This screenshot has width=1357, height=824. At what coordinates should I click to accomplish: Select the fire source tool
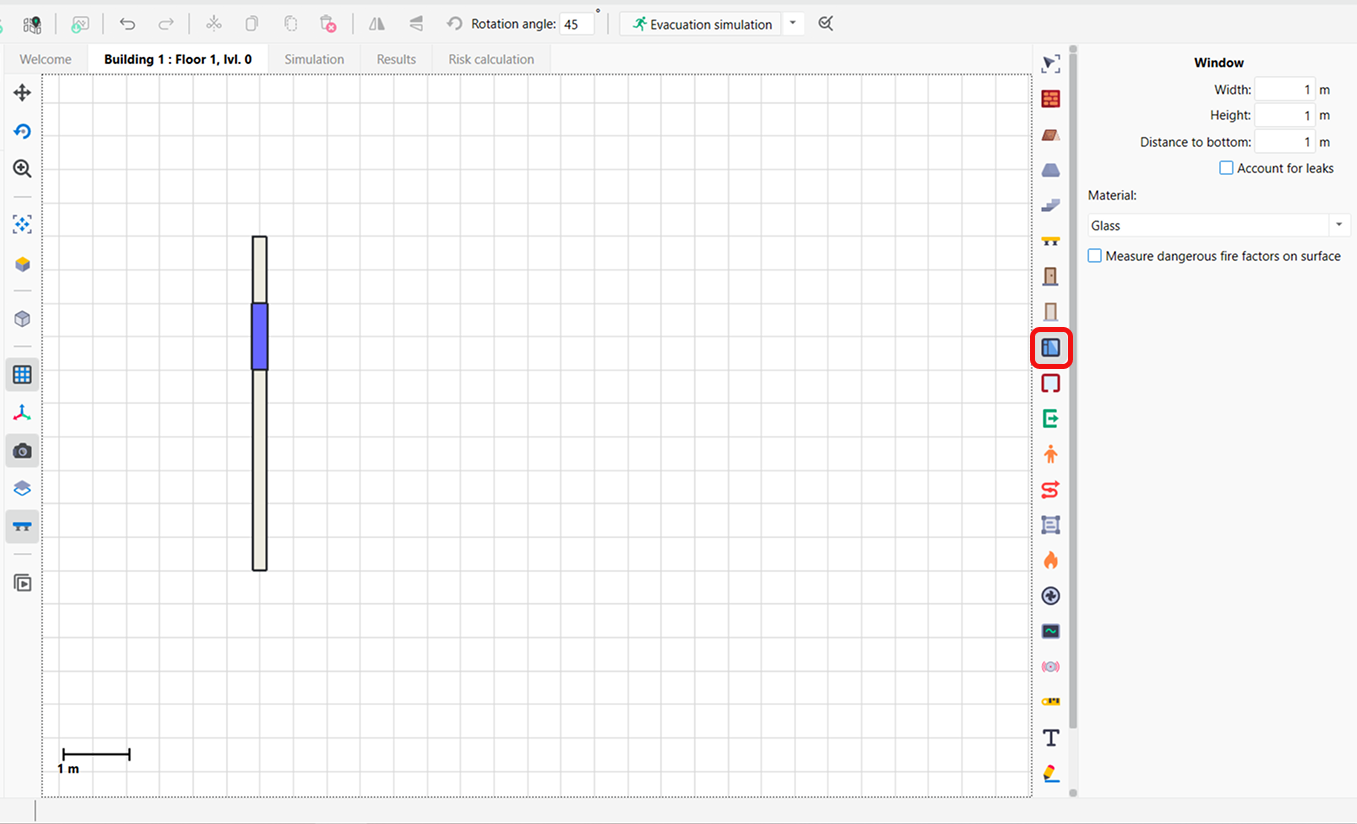coord(1050,560)
